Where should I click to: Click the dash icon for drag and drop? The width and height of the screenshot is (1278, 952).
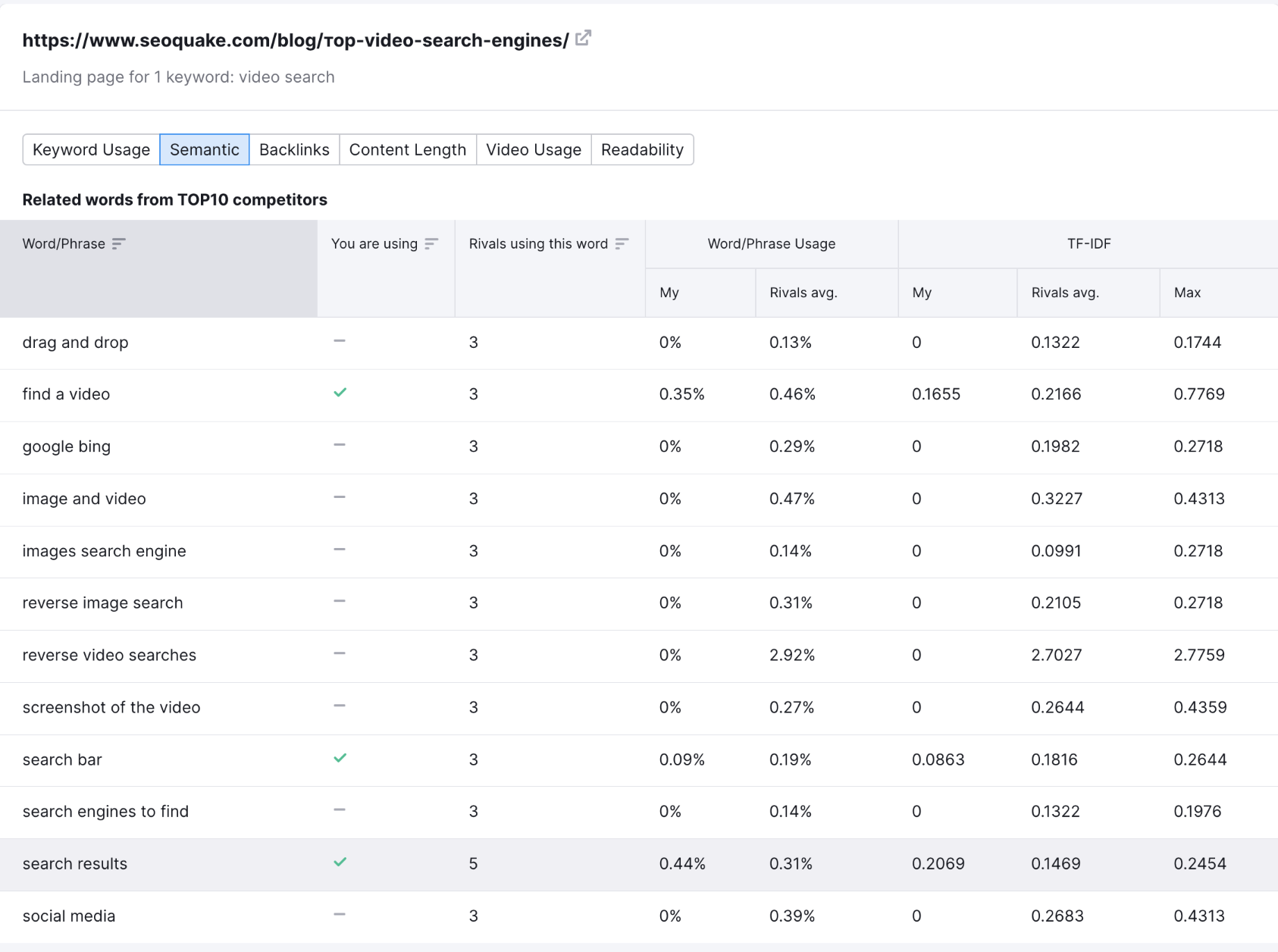coord(340,341)
